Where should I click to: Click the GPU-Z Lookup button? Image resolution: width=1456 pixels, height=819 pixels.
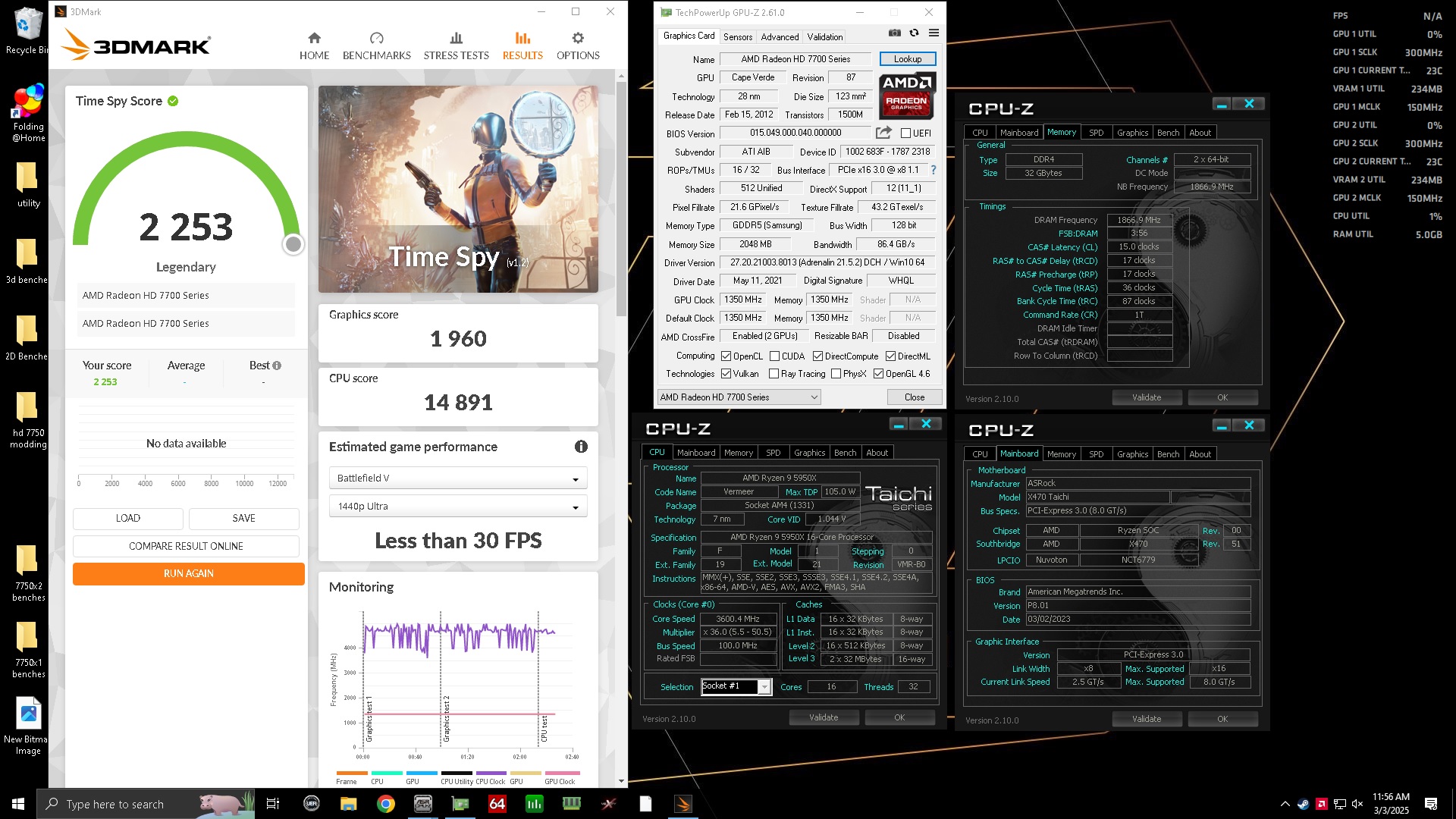point(908,59)
